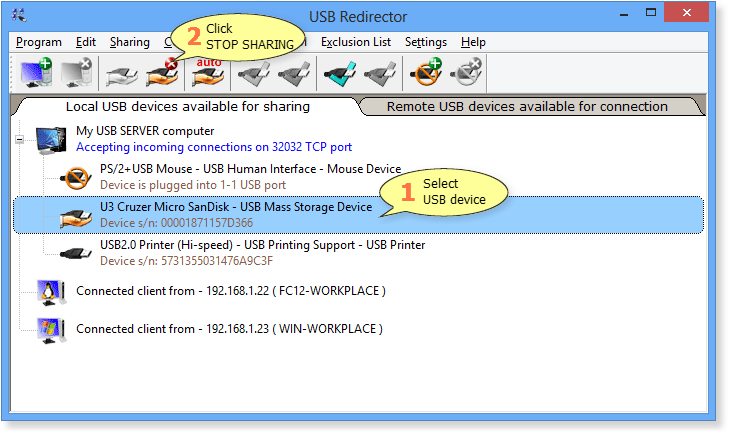The width and height of the screenshot is (729, 434).
Task: Click serial number 5731355031476A9C3F text
Action: coord(217,261)
